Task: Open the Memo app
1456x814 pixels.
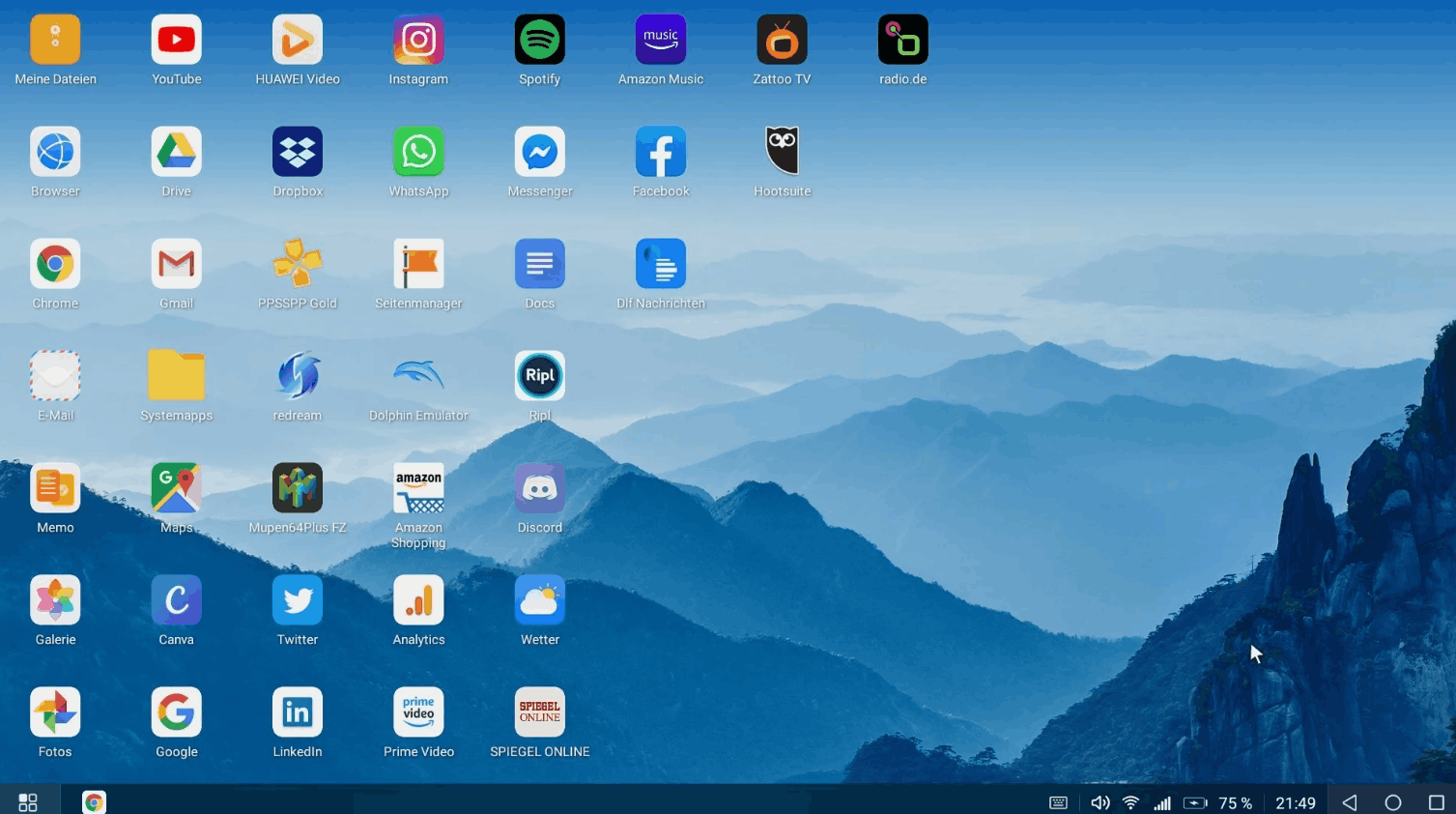Action: (55, 488)
